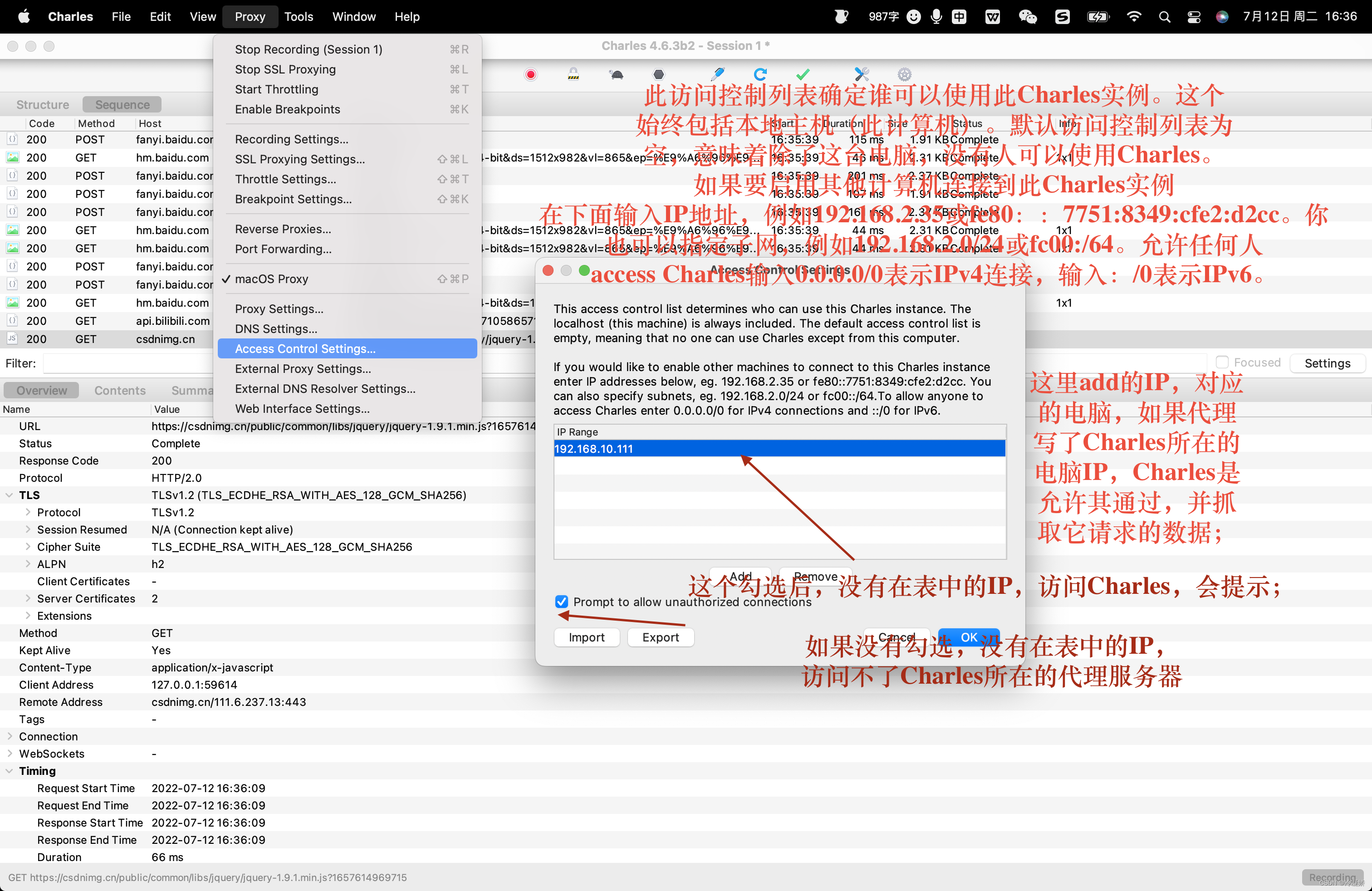The image size is (1372, 891).
Task: Click the Siri icon in menu bar
Action: pyautogui.click(x=1222, y=17)
